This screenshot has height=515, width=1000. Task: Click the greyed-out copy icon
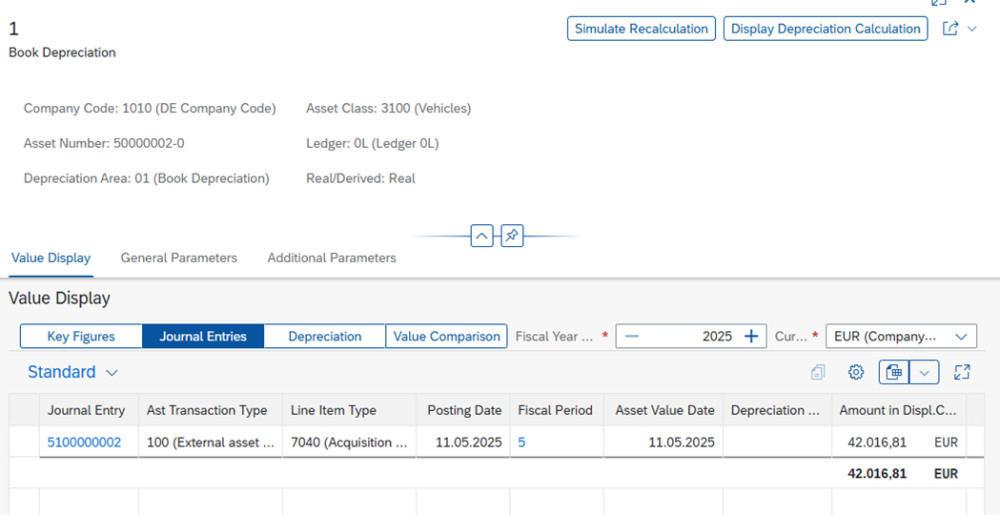coord(818,372)
